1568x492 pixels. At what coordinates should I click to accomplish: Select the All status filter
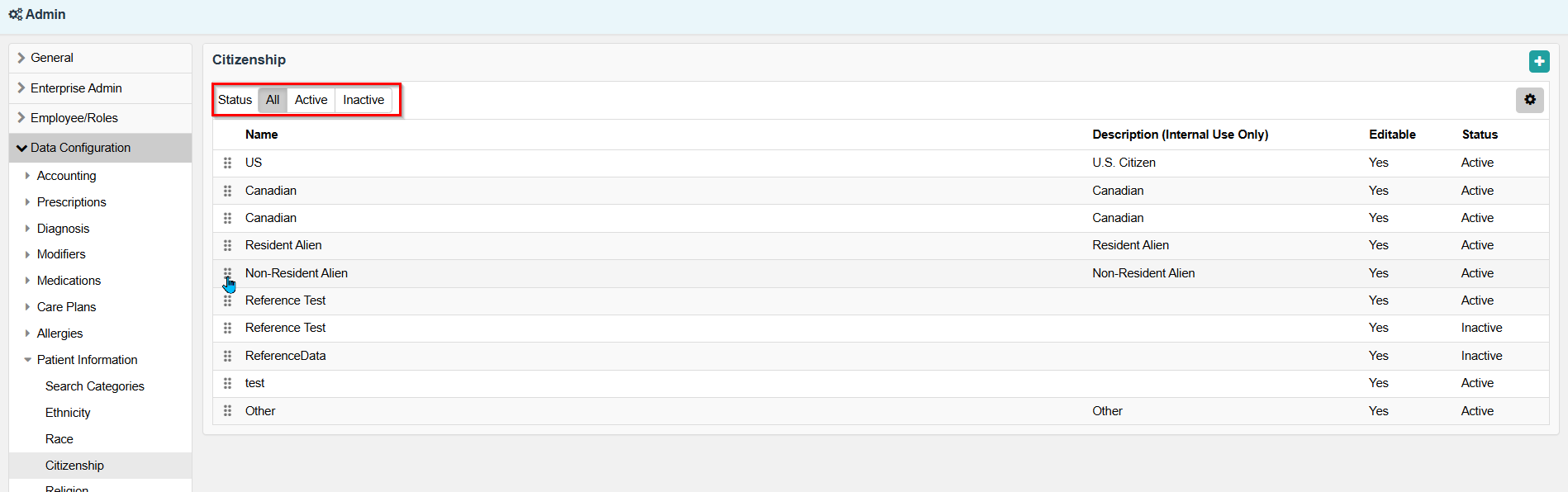pyautogui.click(x=273, y=100)
